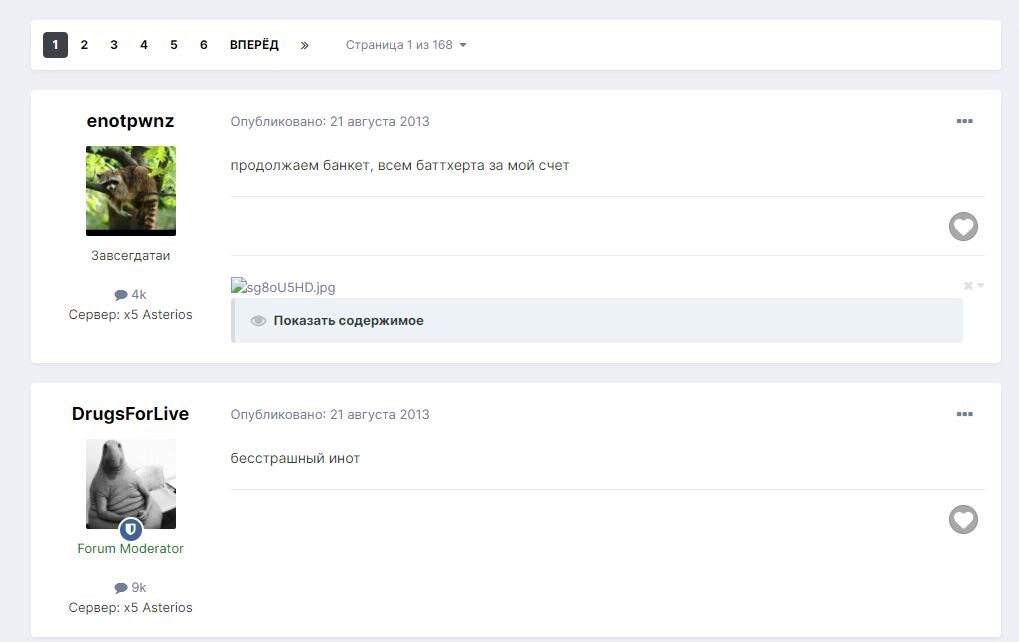Click the ВПЕРЁД next page button
This screenshot has height=642, width=1019.
(254, 45)
